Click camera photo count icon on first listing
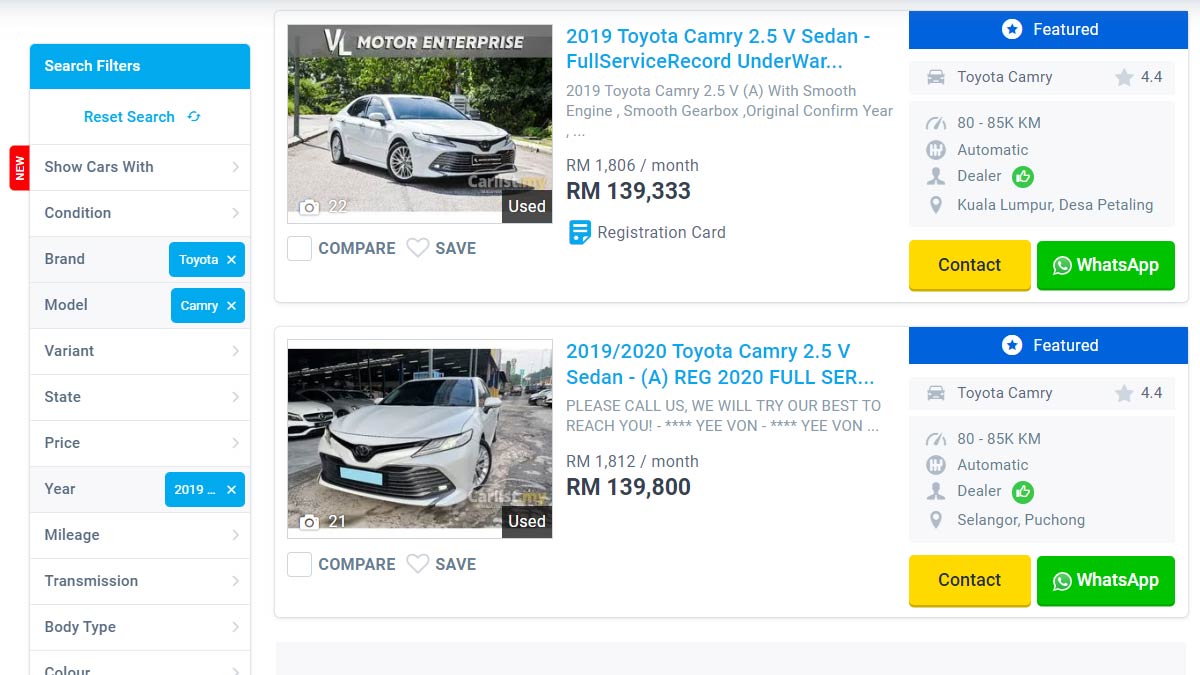The image size is (1200, 675). click(310, 207)
